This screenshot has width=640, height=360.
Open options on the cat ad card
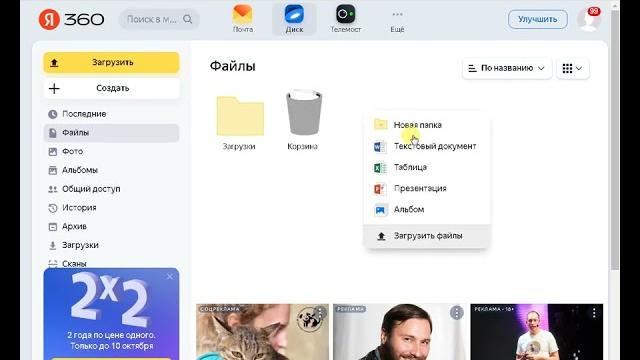point(320,313)
